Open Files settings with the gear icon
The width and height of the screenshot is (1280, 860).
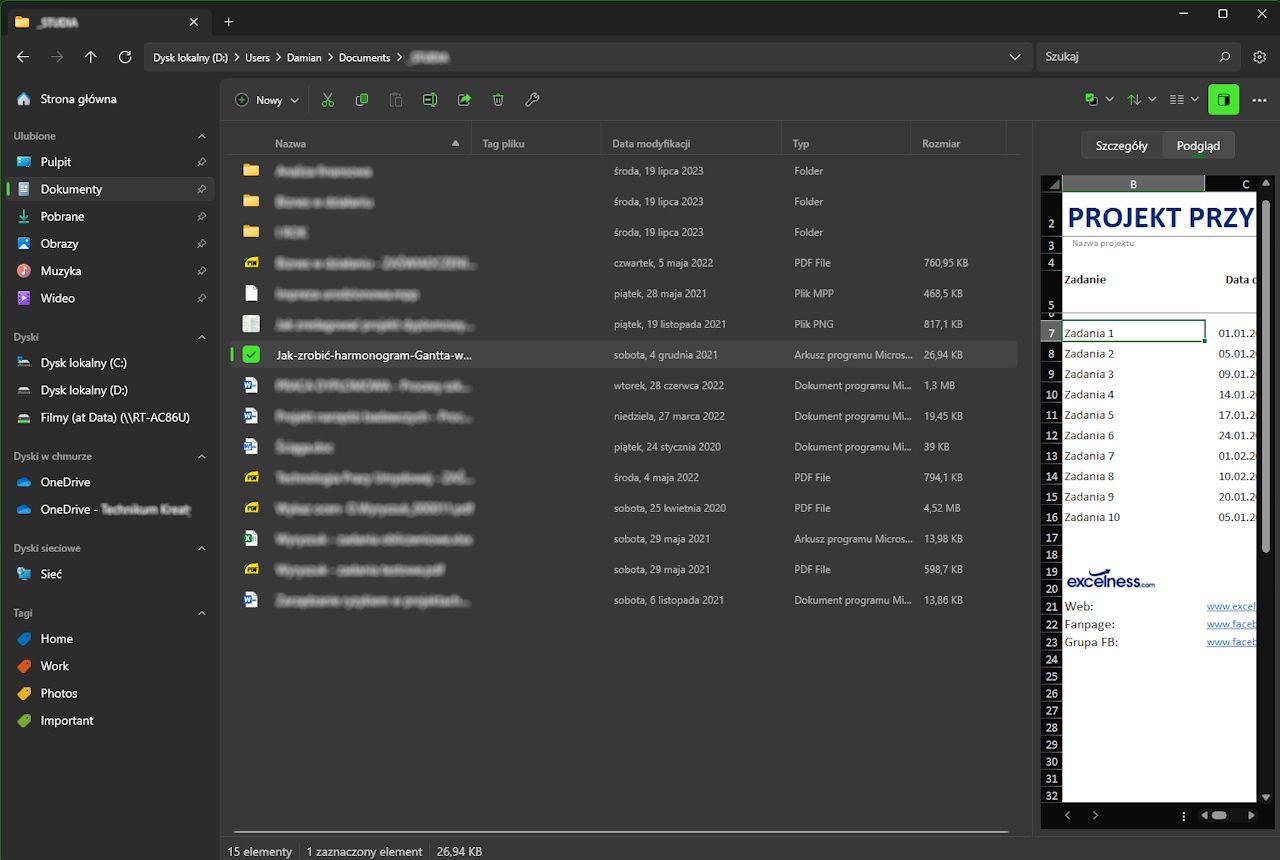pyautogui.click(x=1259, y=57)
